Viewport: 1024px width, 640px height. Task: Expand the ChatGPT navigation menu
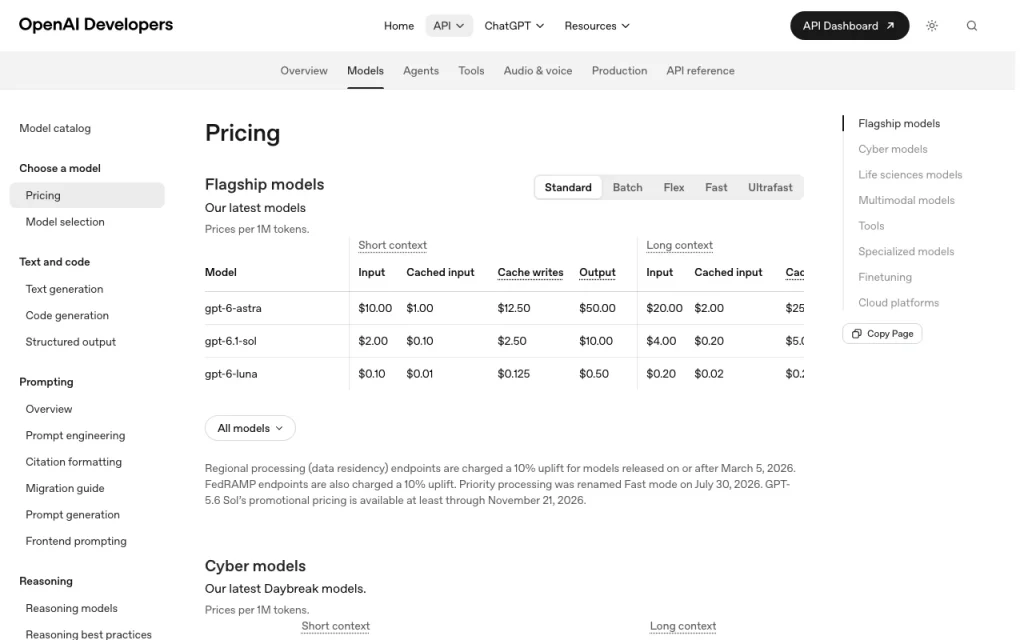514,26
